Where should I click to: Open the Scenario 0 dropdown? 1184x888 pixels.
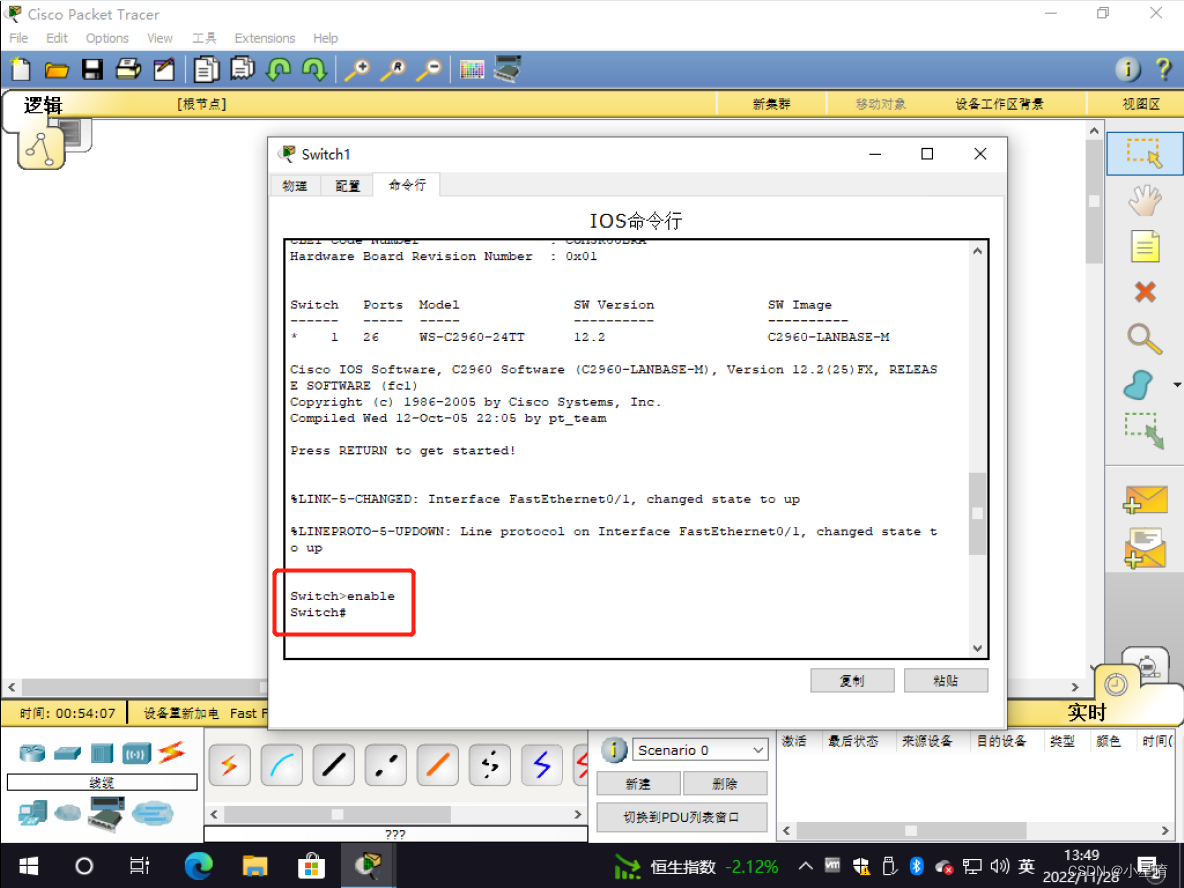[700, 750]
